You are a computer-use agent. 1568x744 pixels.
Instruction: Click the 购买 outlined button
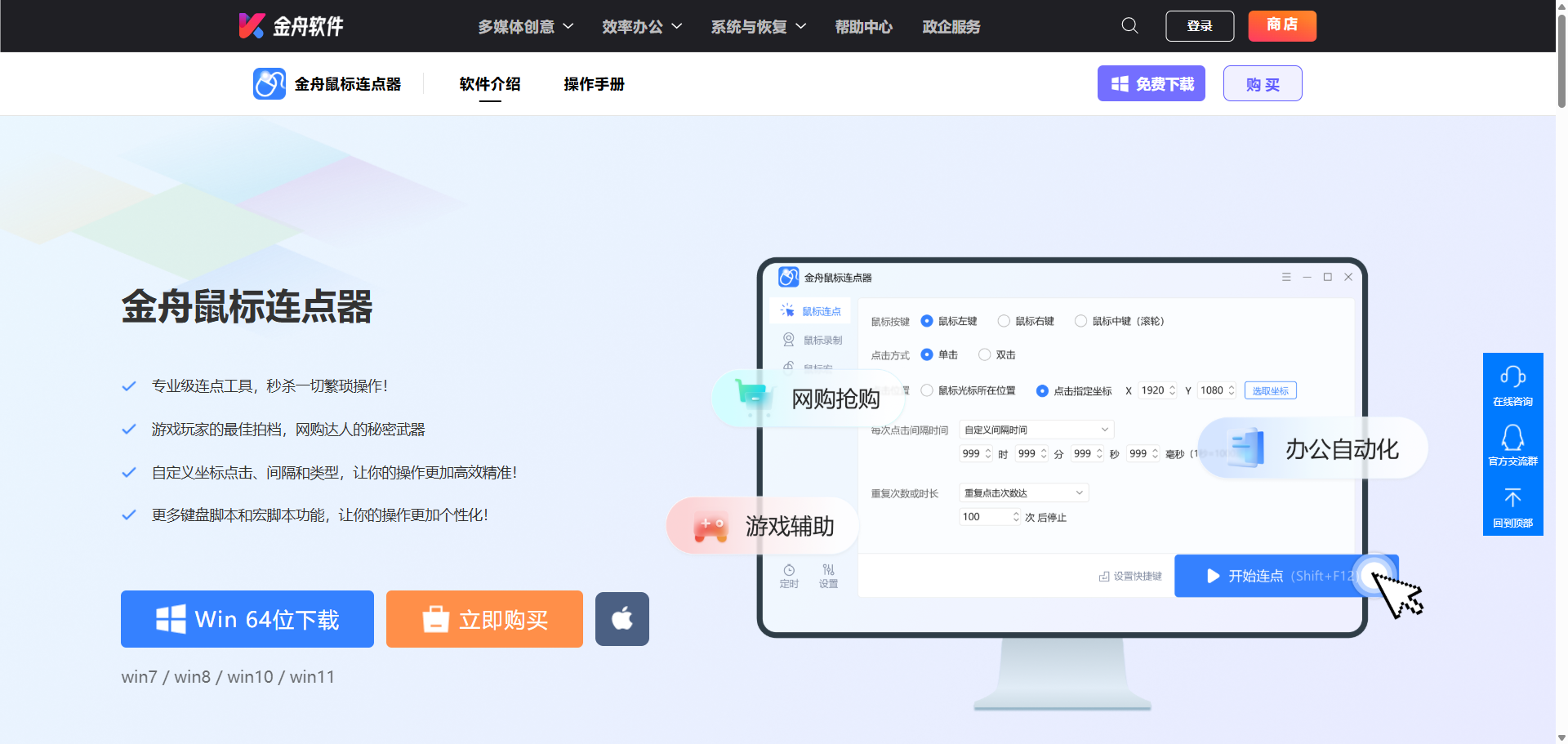[1263, 83]
